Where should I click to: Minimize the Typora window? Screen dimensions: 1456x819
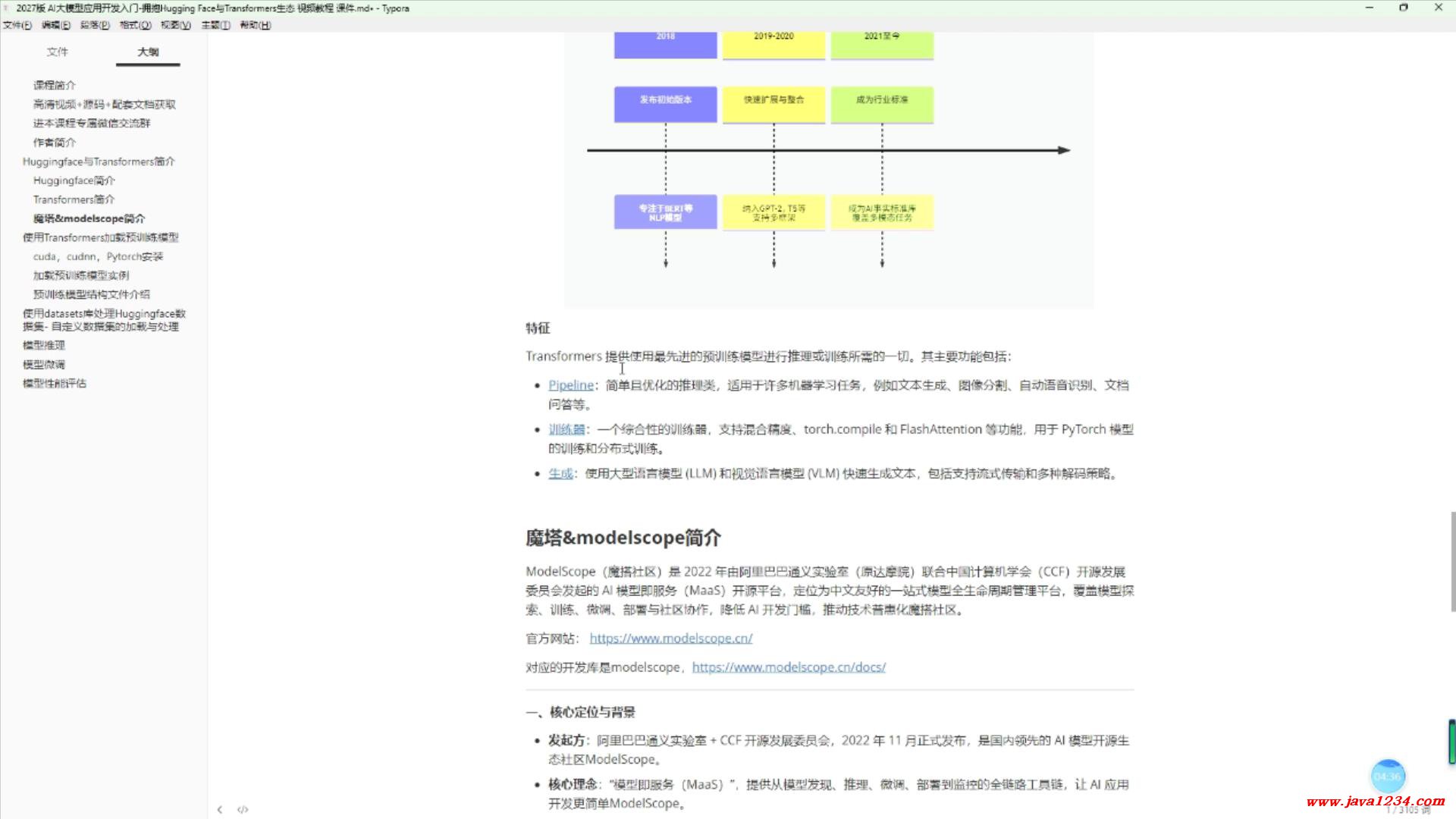[x=1370, y=8]
